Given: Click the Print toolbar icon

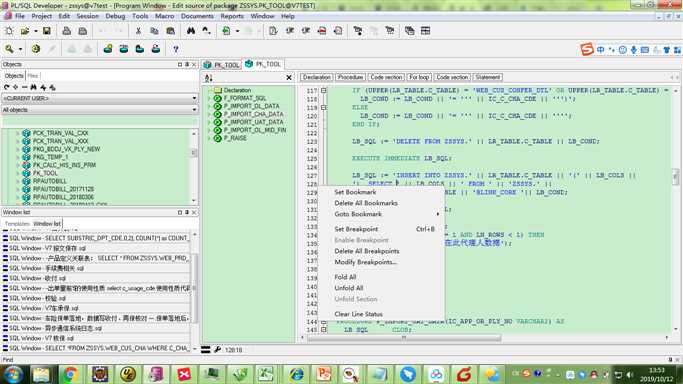Looking at the screenshot, I should pos(66,31).
